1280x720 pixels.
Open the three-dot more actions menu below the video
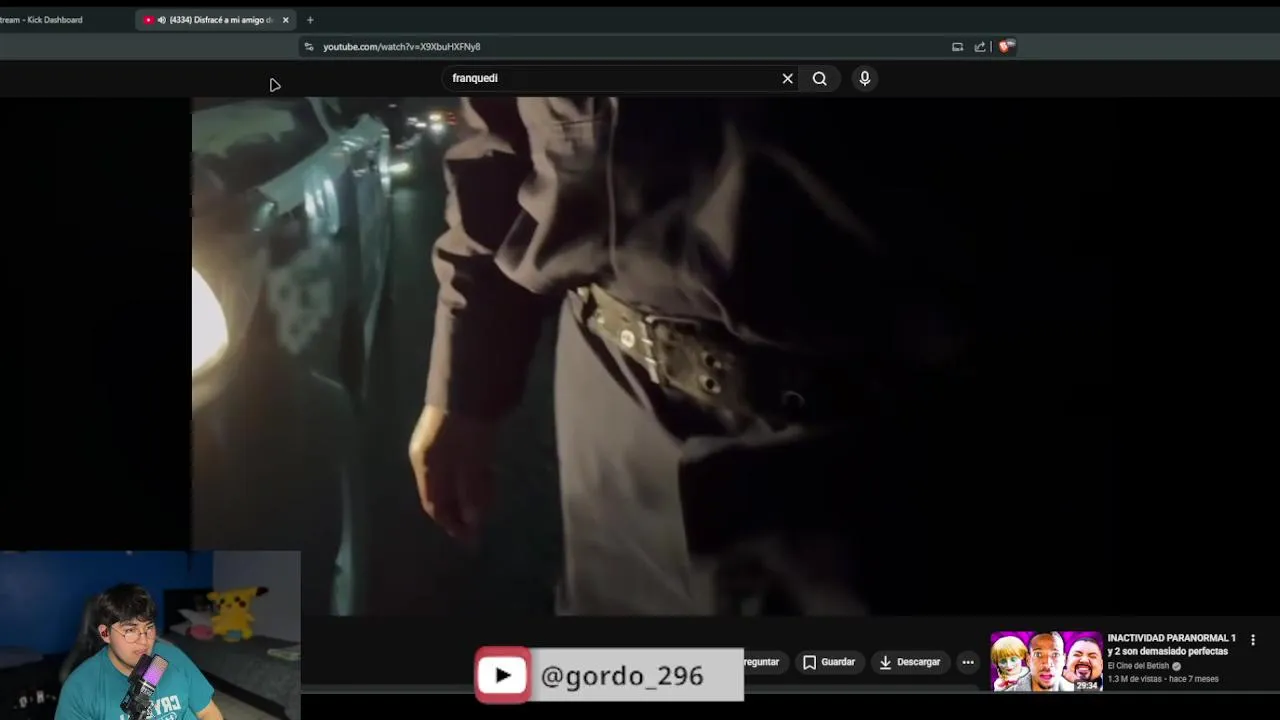tap(968, 662)
